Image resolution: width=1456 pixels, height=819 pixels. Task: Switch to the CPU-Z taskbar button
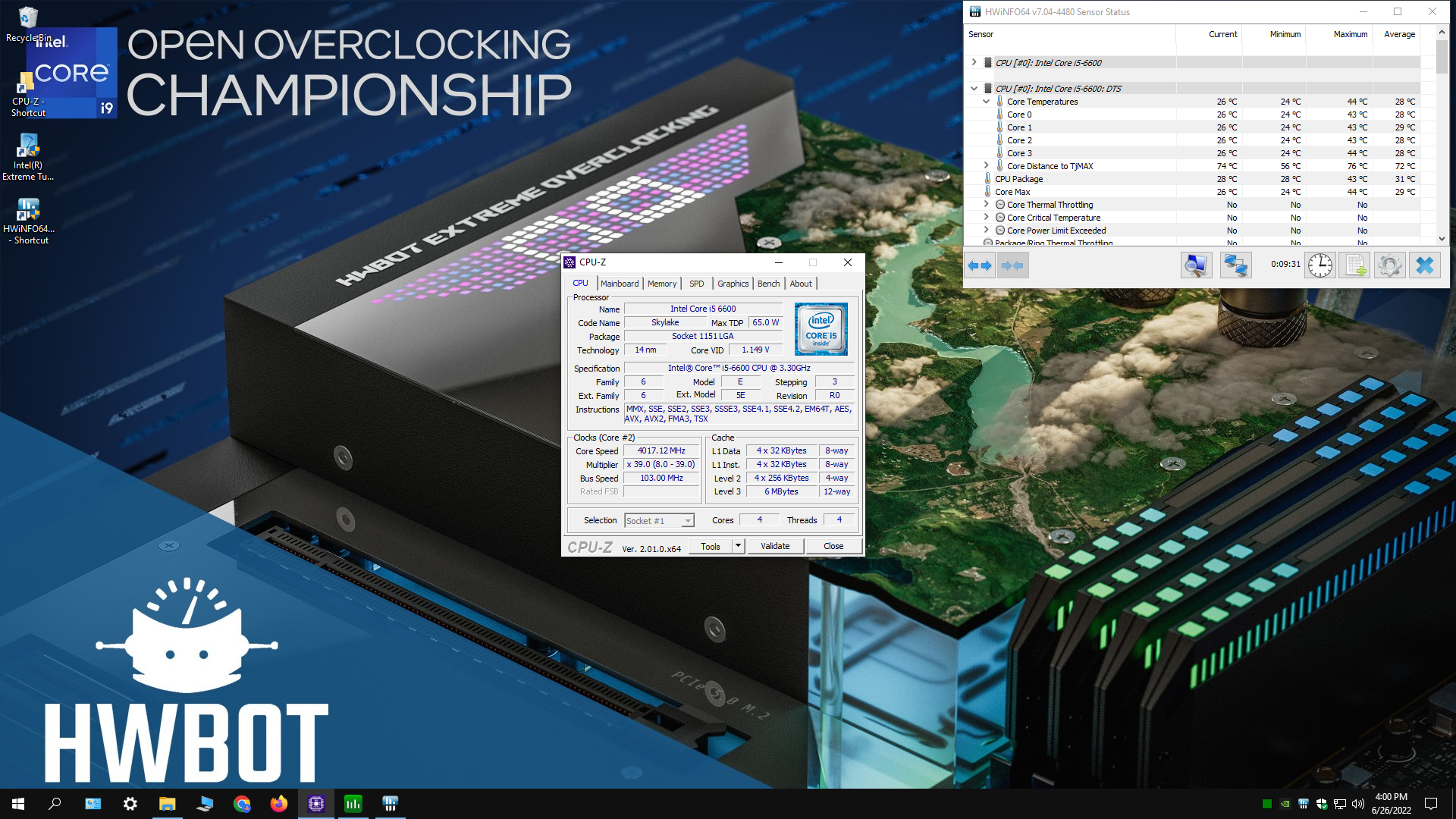pos(316,804)
